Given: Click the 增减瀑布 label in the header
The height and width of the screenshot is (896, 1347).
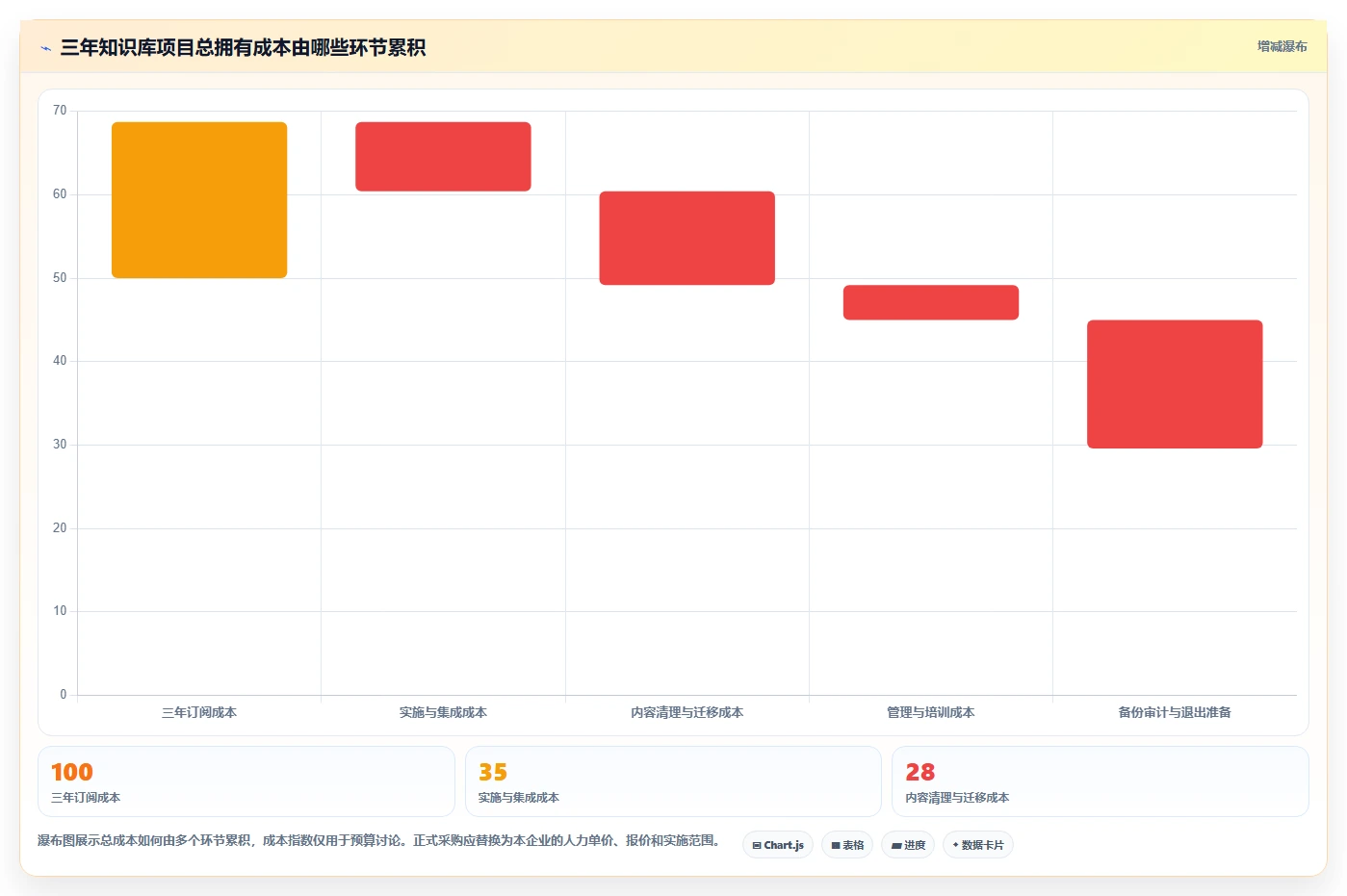Looking at the screenshot, I should tap(1282, 46).
